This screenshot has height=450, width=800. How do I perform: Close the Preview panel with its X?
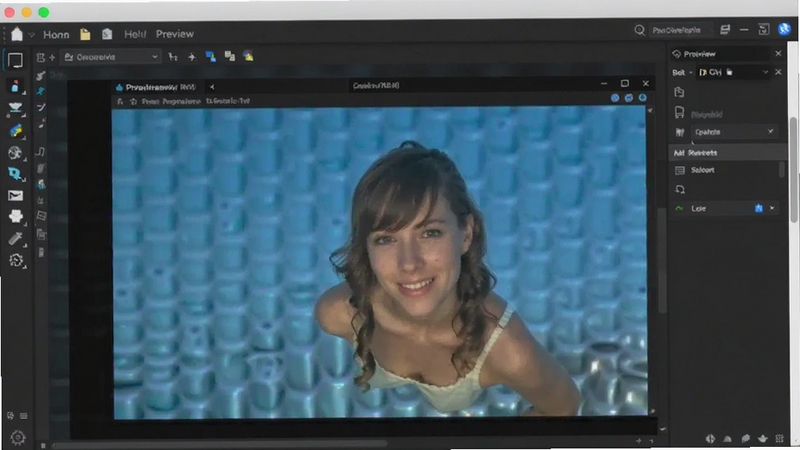pyautogui.click(x=778, y=54)
